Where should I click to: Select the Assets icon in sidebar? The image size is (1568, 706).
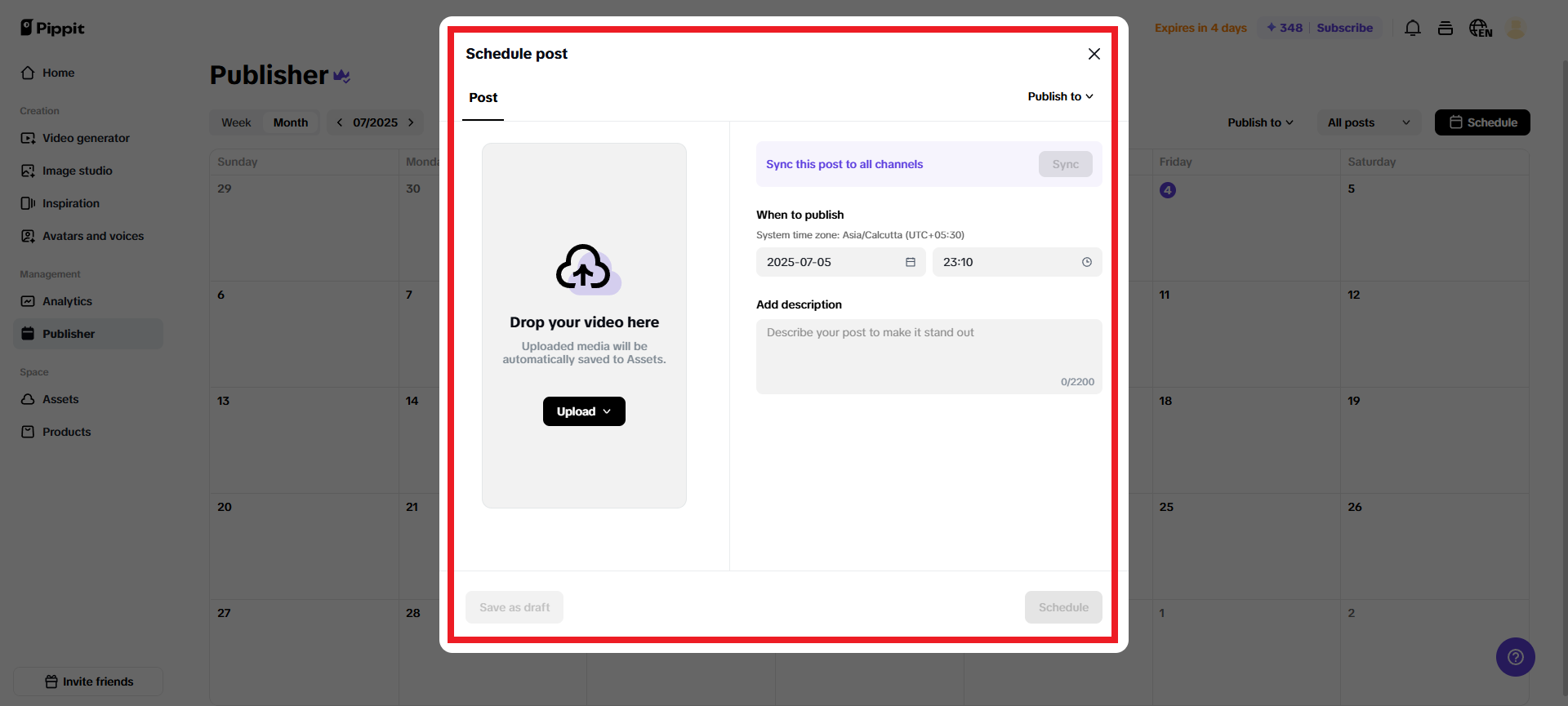[28, 399]
